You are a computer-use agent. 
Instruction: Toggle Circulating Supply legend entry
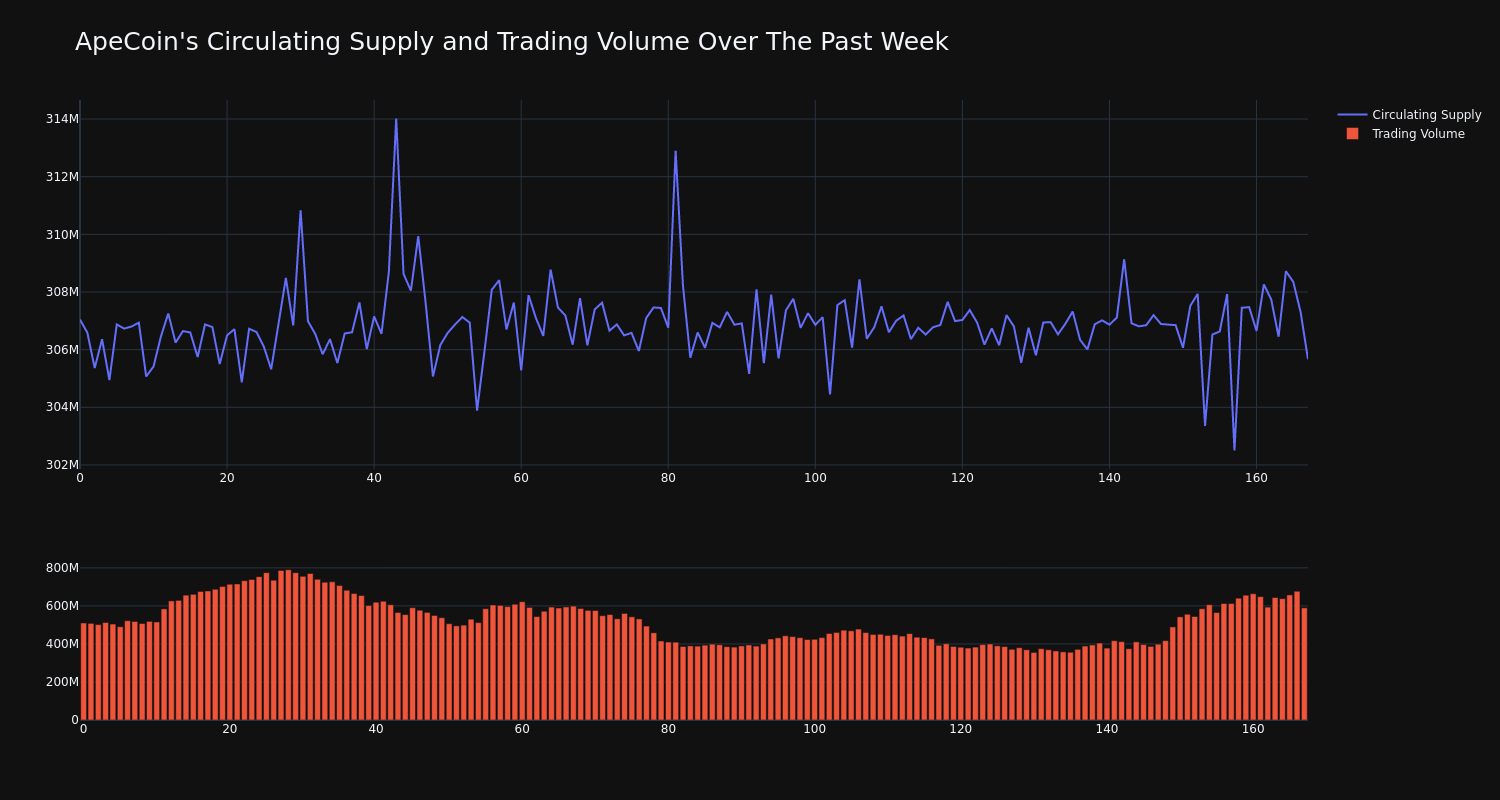click(1409, 115)
